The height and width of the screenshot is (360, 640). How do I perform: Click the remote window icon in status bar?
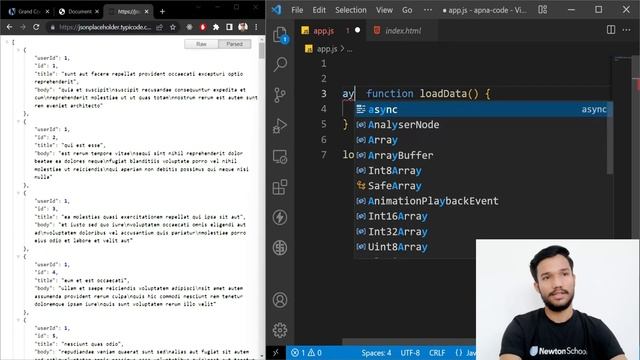click(276, 353)
